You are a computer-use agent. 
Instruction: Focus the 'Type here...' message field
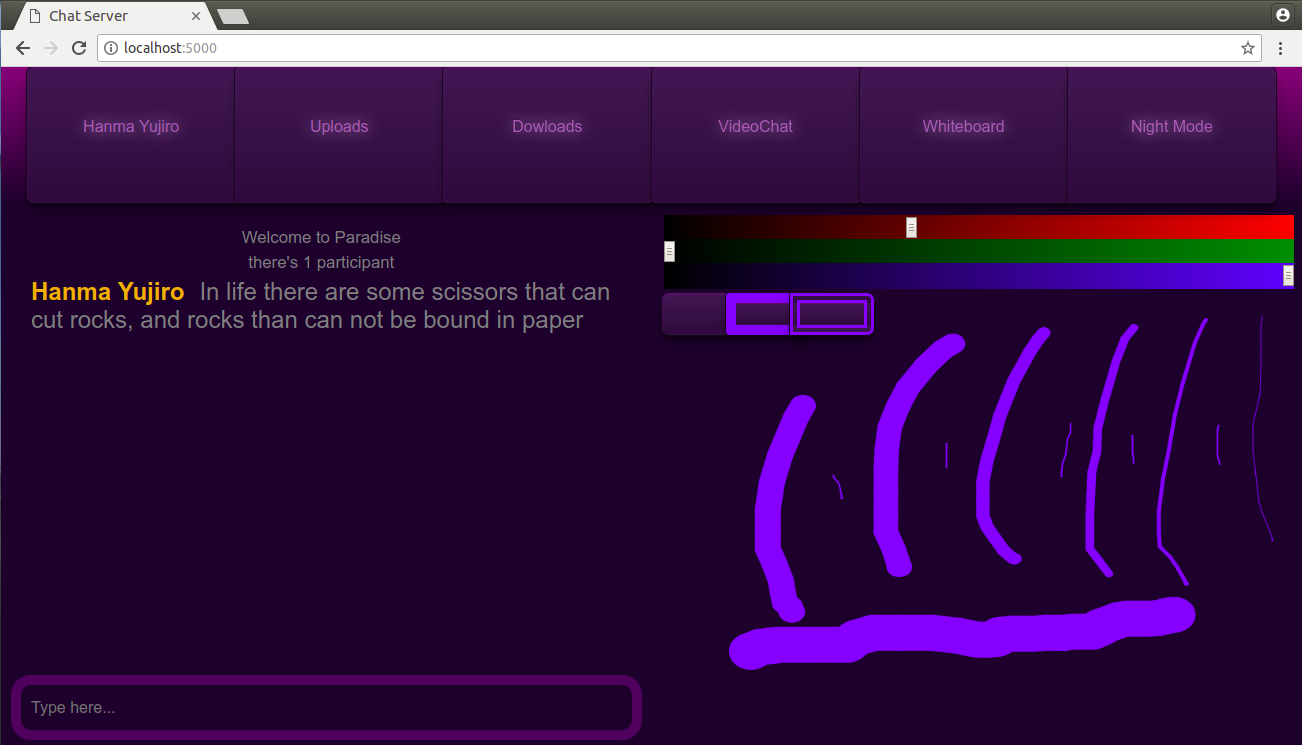click(x=326, y=708)
